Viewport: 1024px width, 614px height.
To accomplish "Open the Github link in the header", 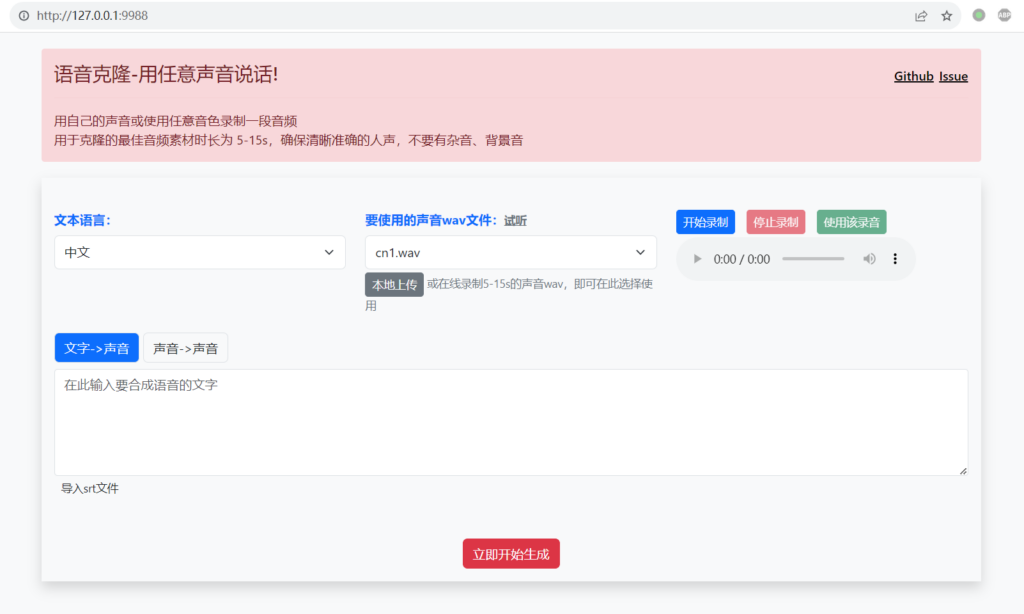I will (913, 75).
